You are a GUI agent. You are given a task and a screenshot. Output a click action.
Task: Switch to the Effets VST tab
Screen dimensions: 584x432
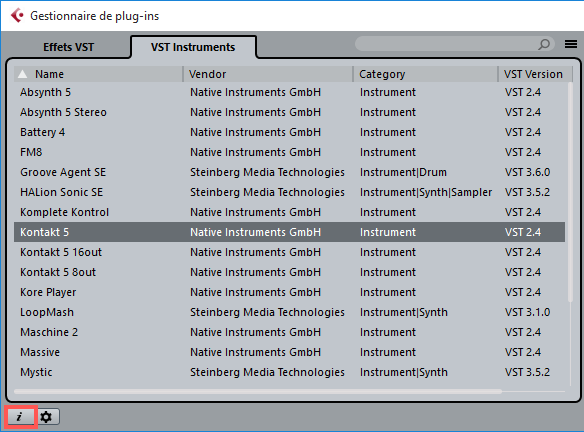pos(68,47)
